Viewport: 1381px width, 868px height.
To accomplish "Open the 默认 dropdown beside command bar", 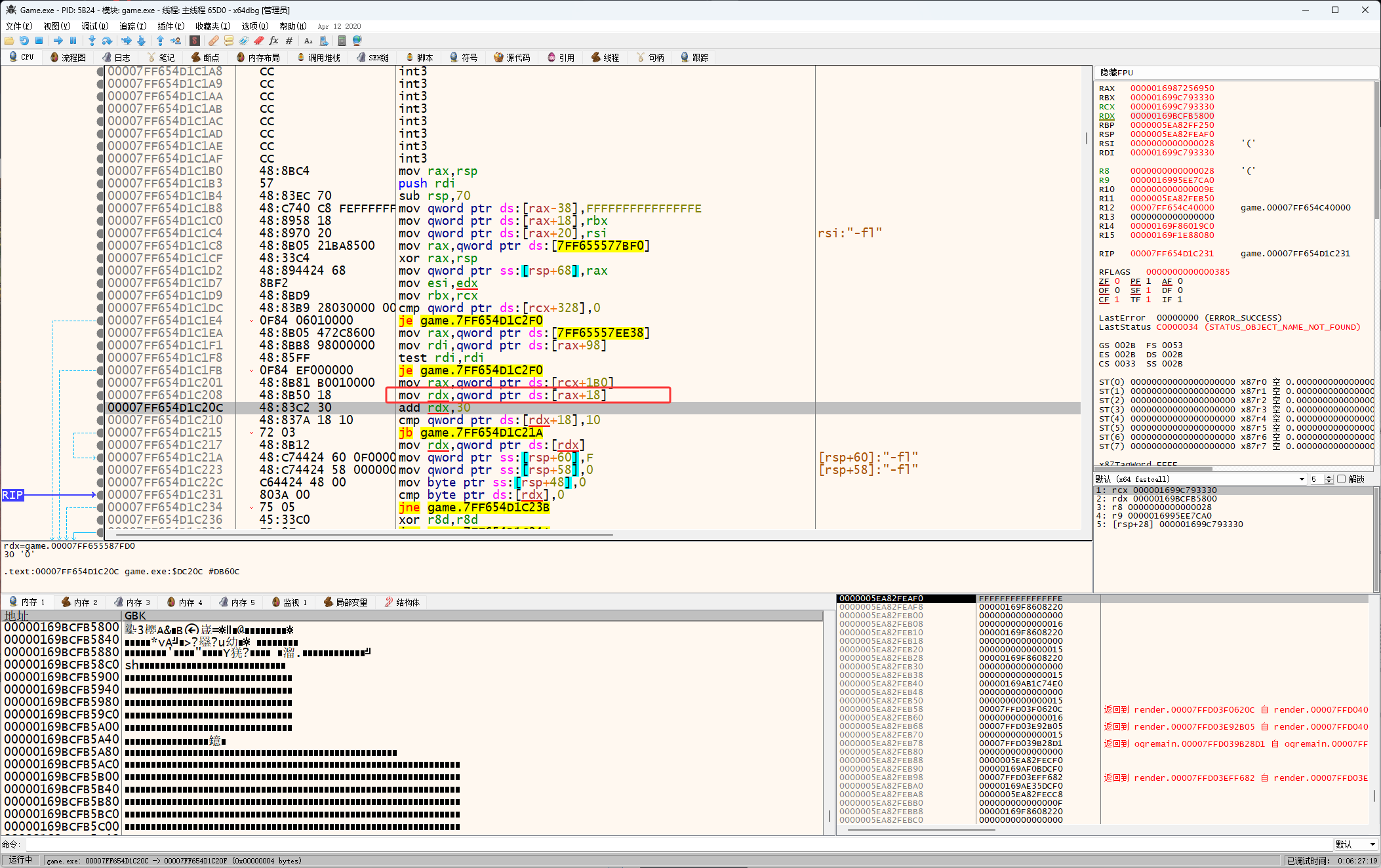I will (x=1355, y=844).
